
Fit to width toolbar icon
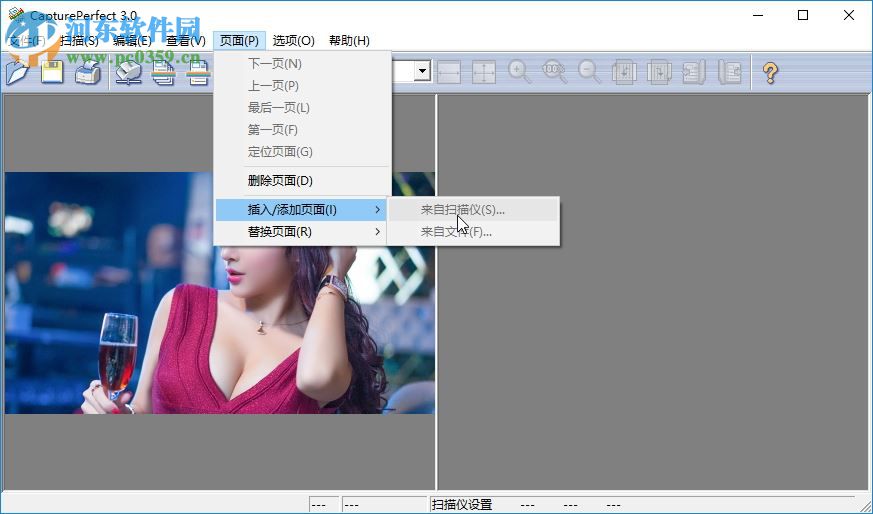pyautogui.click(x=449, y=72)
